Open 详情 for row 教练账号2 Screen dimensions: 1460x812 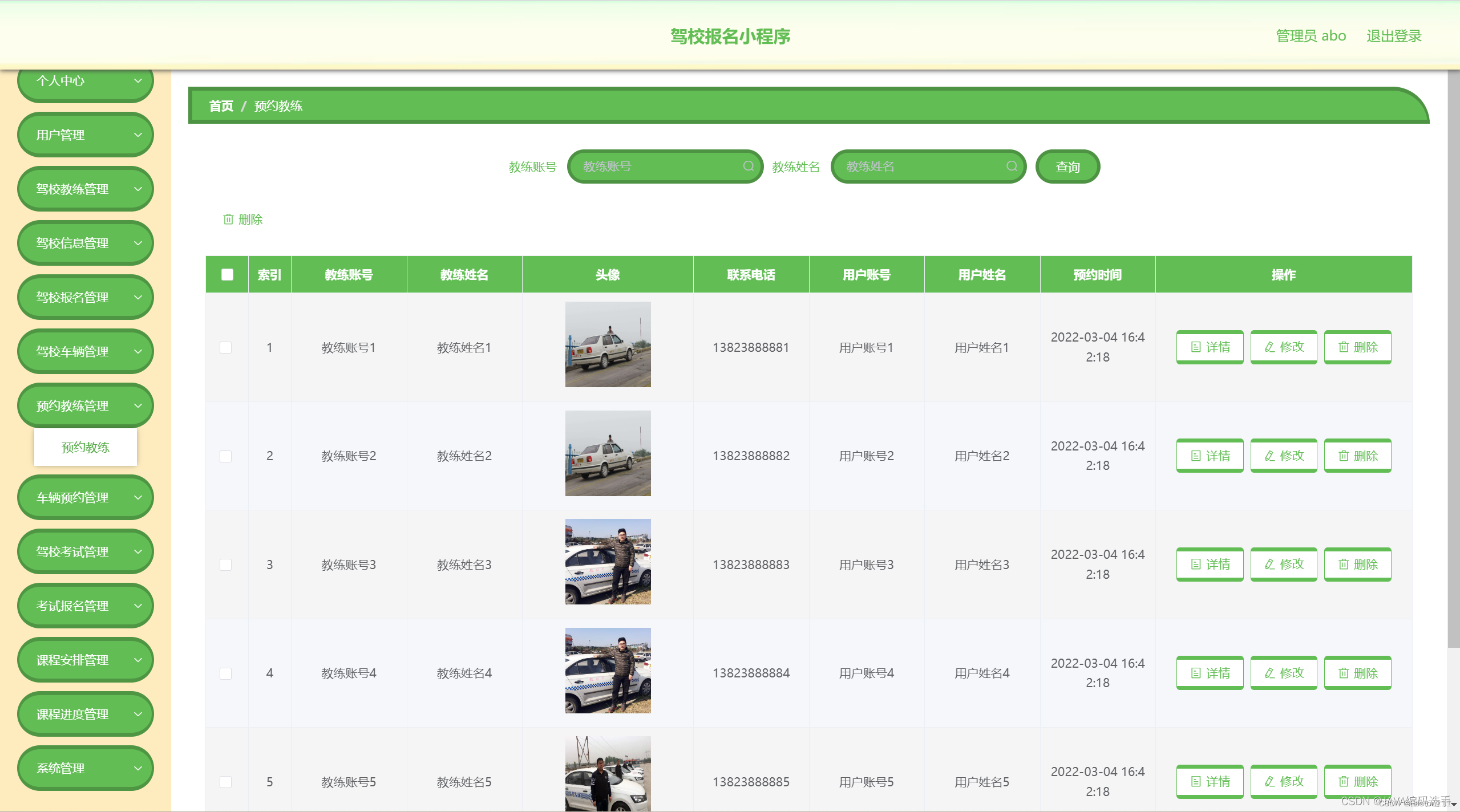click(x=1210, y=456)
